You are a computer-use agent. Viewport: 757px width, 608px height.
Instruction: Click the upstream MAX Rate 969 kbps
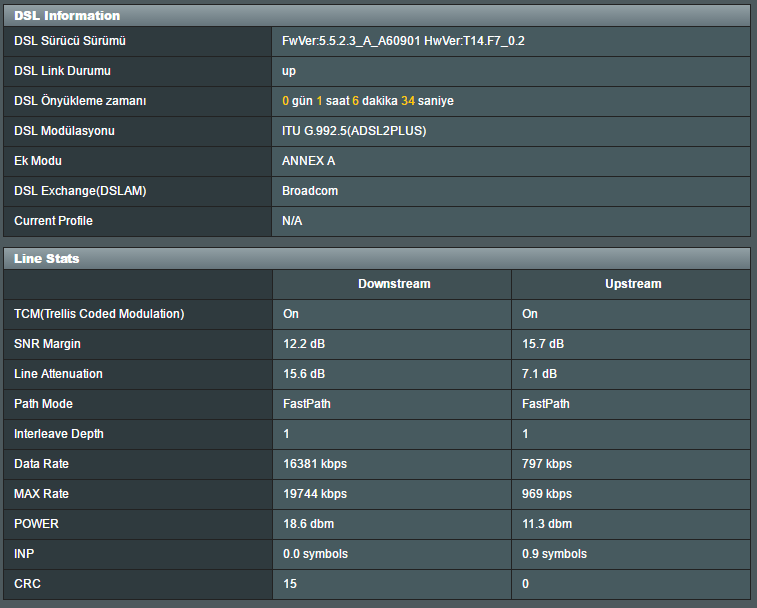[x=547, y=494]
